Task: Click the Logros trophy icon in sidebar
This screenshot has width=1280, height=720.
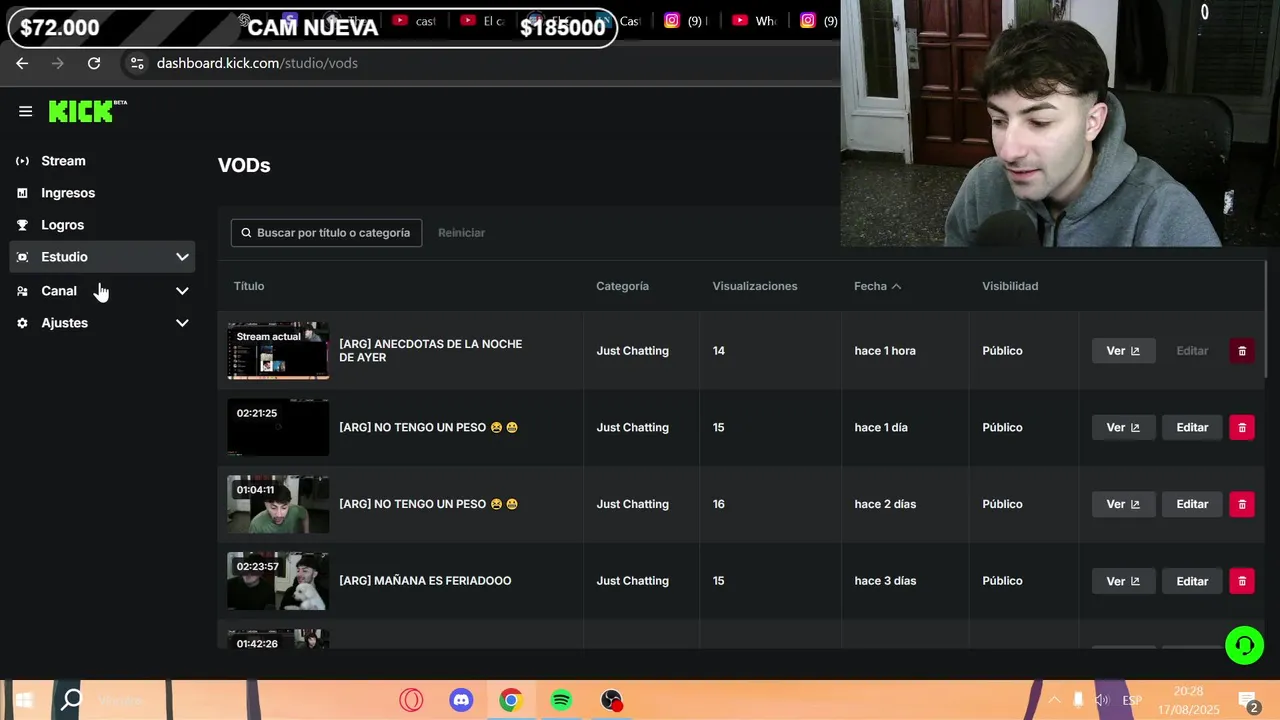Action: [22, 225]
